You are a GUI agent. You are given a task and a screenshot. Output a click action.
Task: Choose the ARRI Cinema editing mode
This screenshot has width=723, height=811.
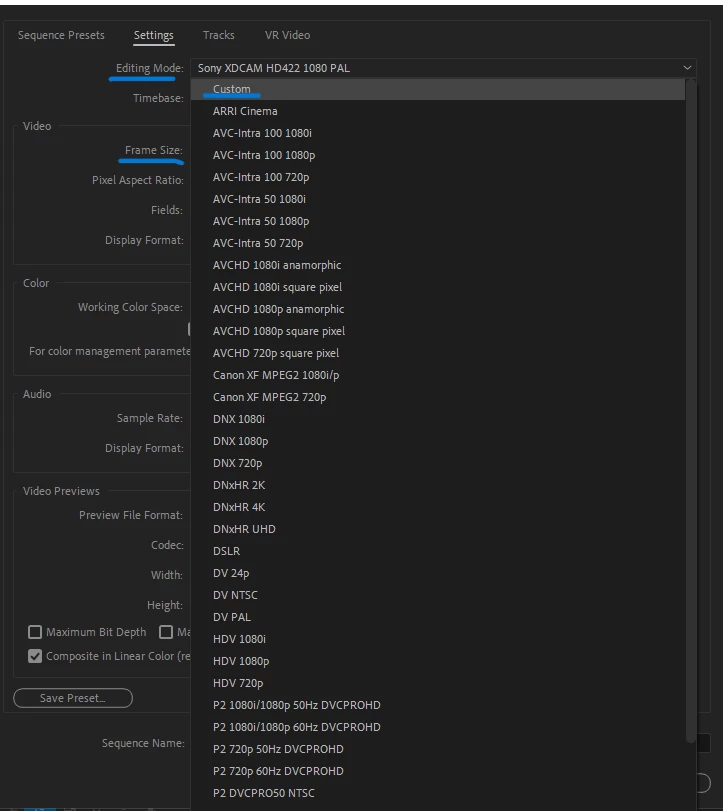coord(438,111)
